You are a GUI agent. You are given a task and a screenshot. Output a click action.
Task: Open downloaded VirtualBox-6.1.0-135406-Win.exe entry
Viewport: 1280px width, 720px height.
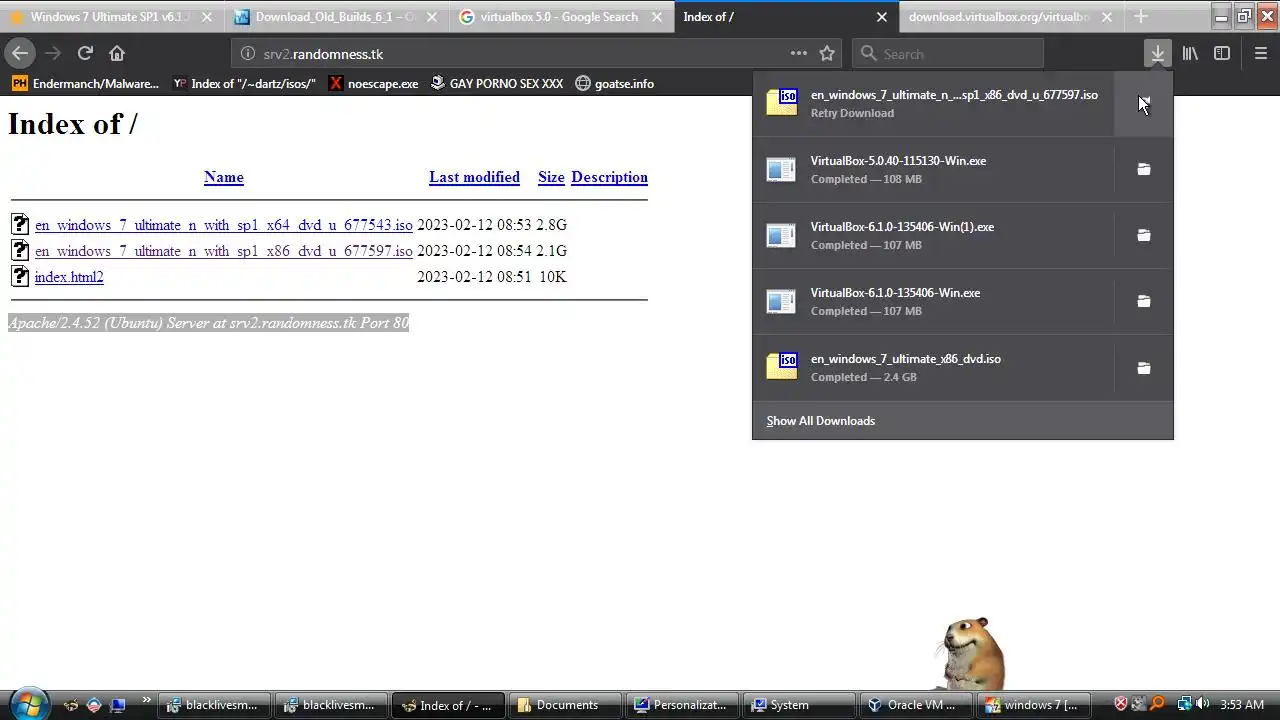pyautogui.click(x=933, y=301)
